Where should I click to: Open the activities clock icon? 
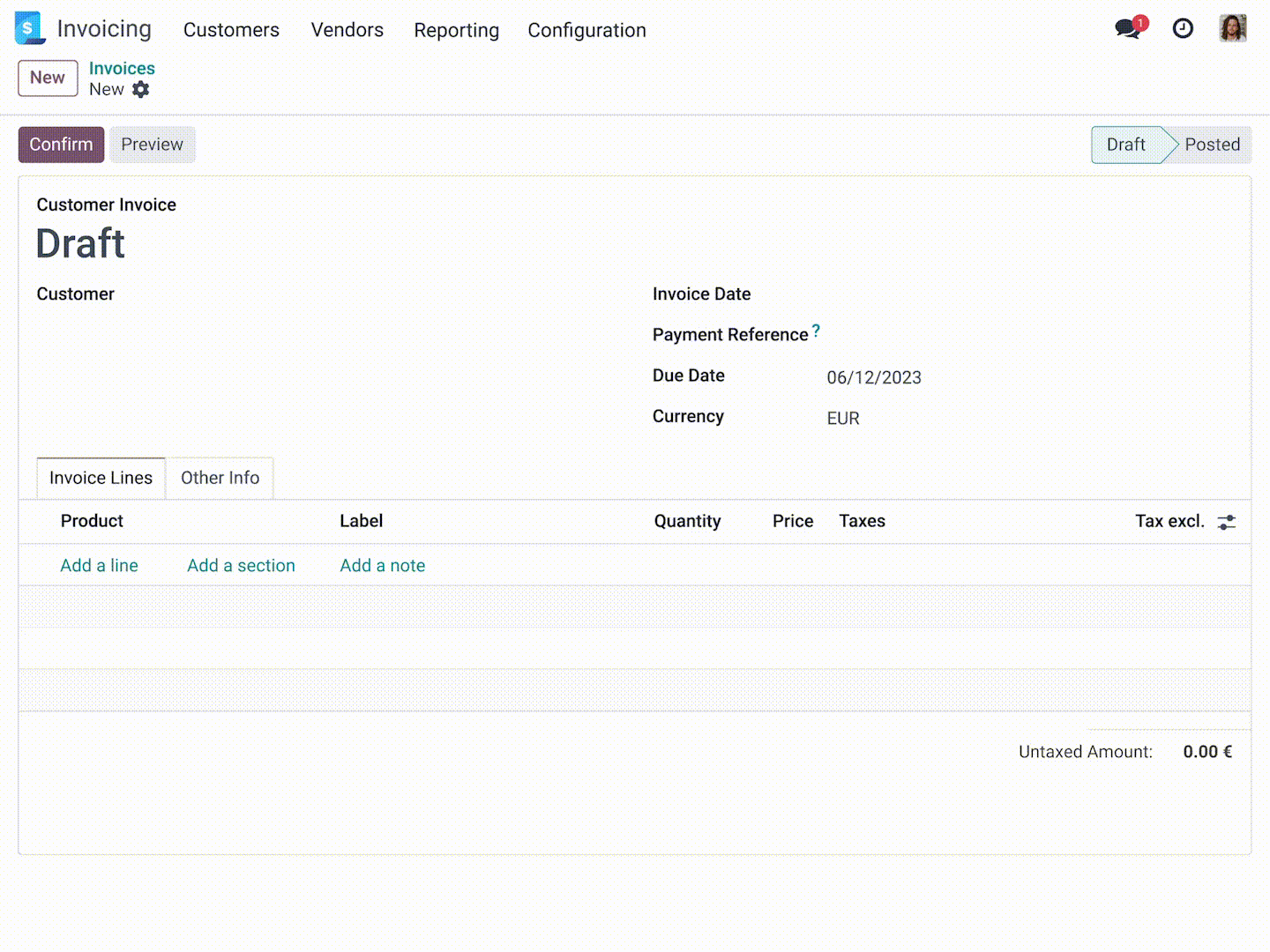click(x=1183, y=28)
